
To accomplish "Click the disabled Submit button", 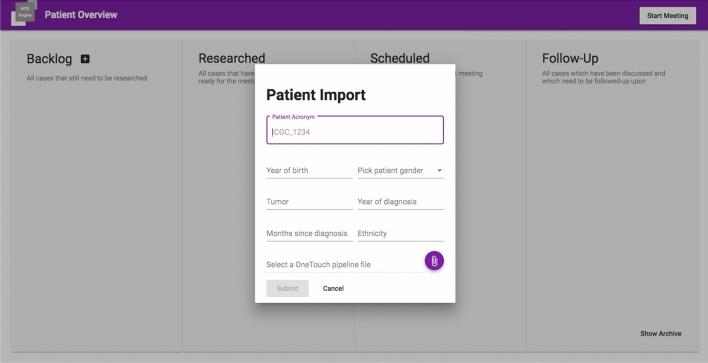I will point(287,289).
